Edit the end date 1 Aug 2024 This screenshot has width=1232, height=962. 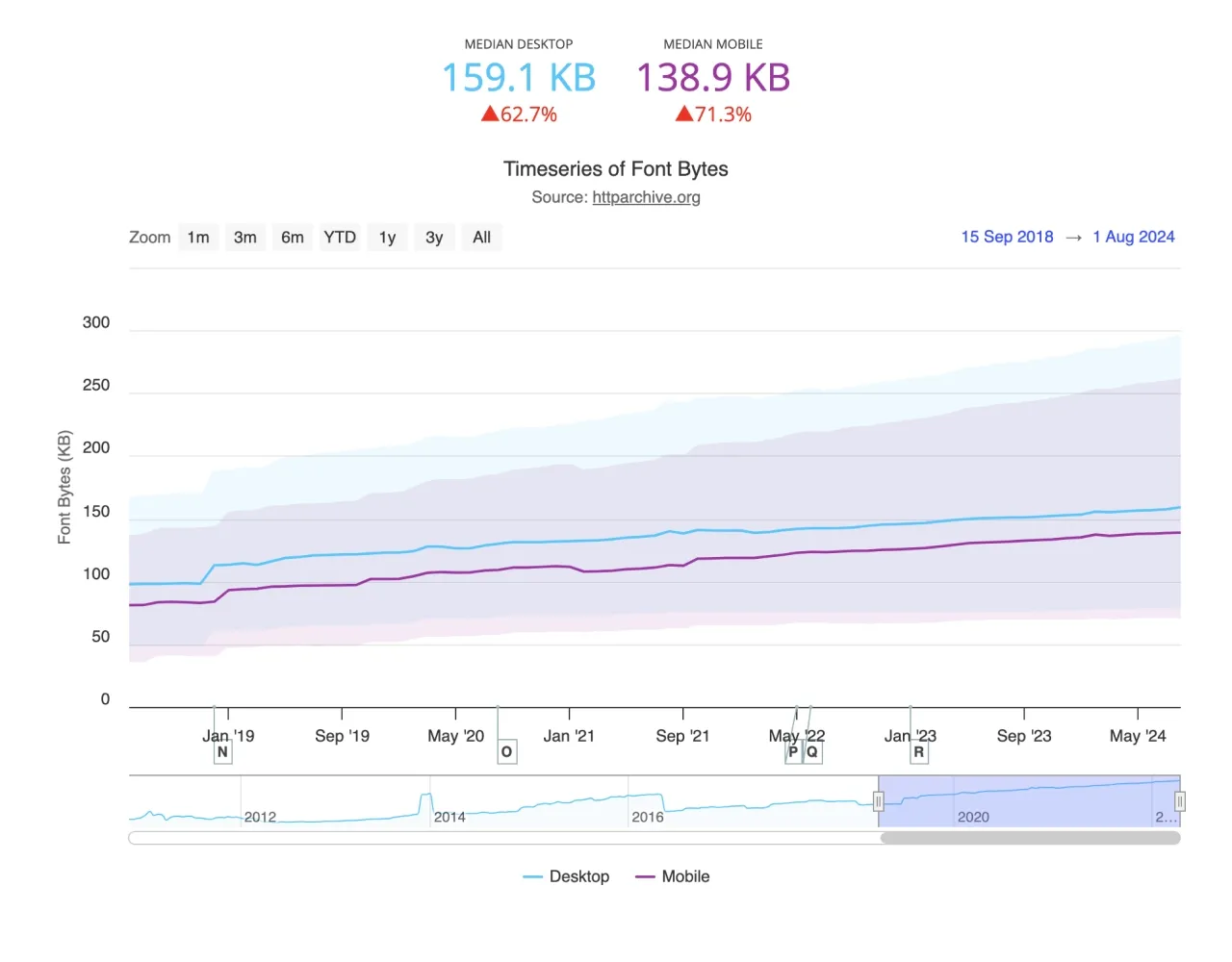tap(1133, 237)
